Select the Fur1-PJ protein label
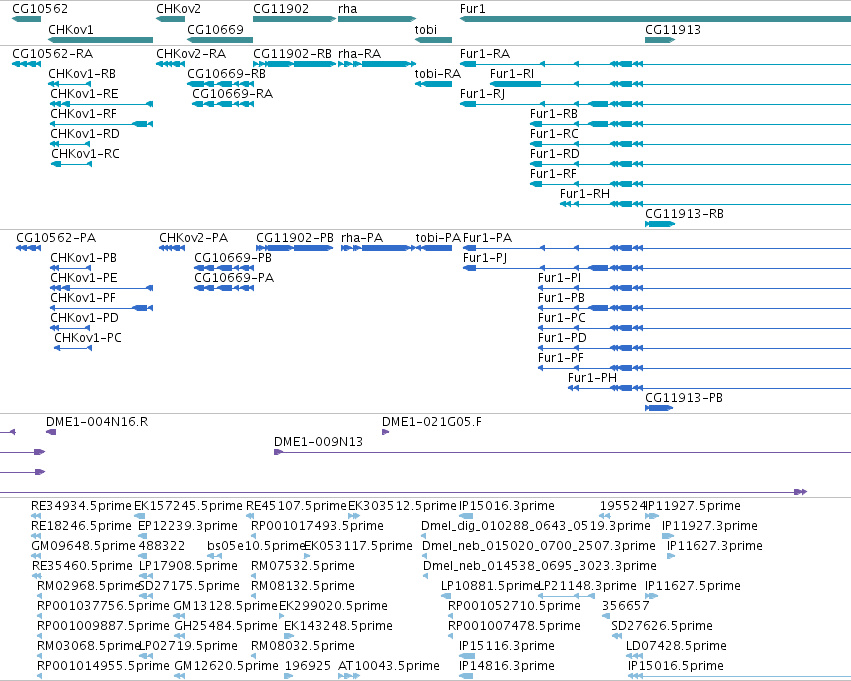This screenshot has height=681, width=851. click(485, 258)
